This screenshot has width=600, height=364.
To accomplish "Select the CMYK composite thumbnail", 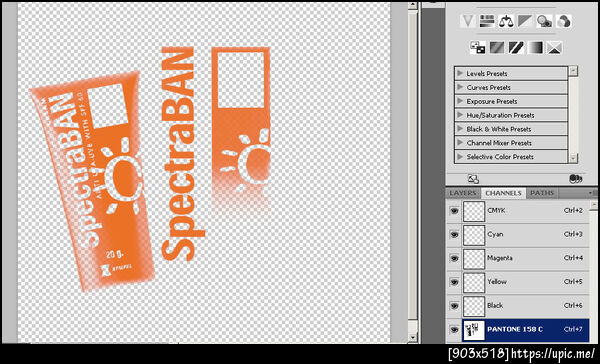I will point(474,211).
